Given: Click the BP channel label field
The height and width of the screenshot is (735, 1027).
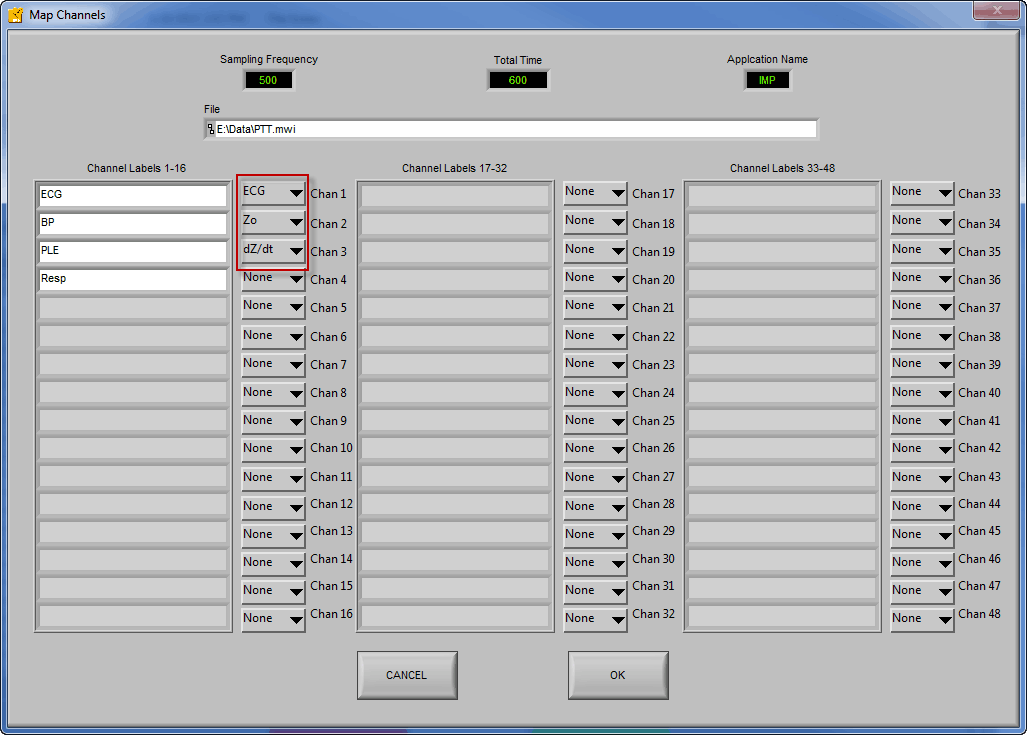Looking at the screenshot, I should (132, 223).
